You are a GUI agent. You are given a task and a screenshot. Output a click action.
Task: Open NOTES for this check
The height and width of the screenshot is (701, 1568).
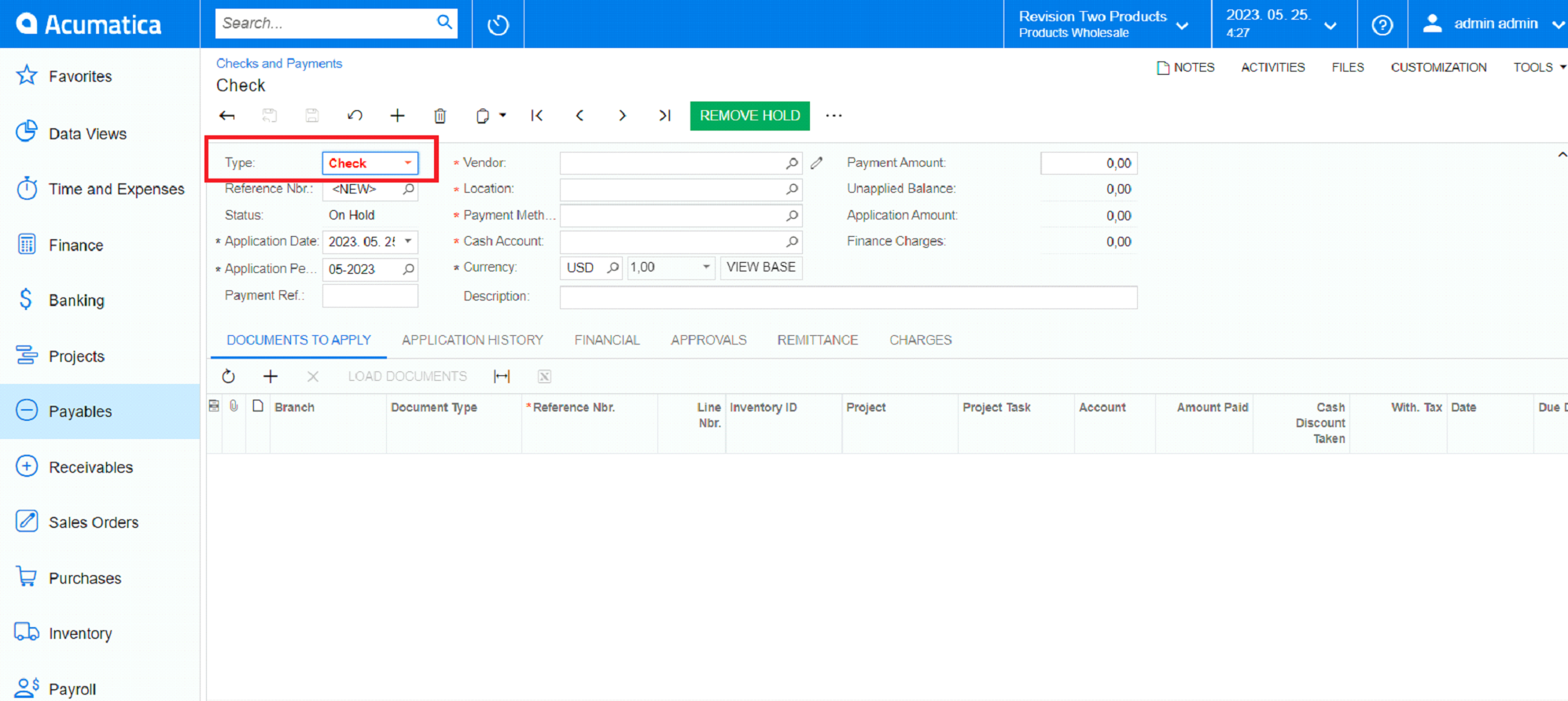1185,68
